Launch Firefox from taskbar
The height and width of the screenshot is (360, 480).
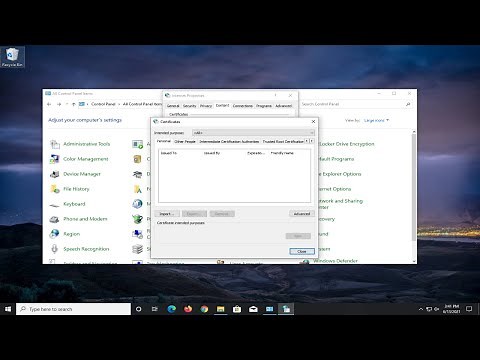pos(188,309)
